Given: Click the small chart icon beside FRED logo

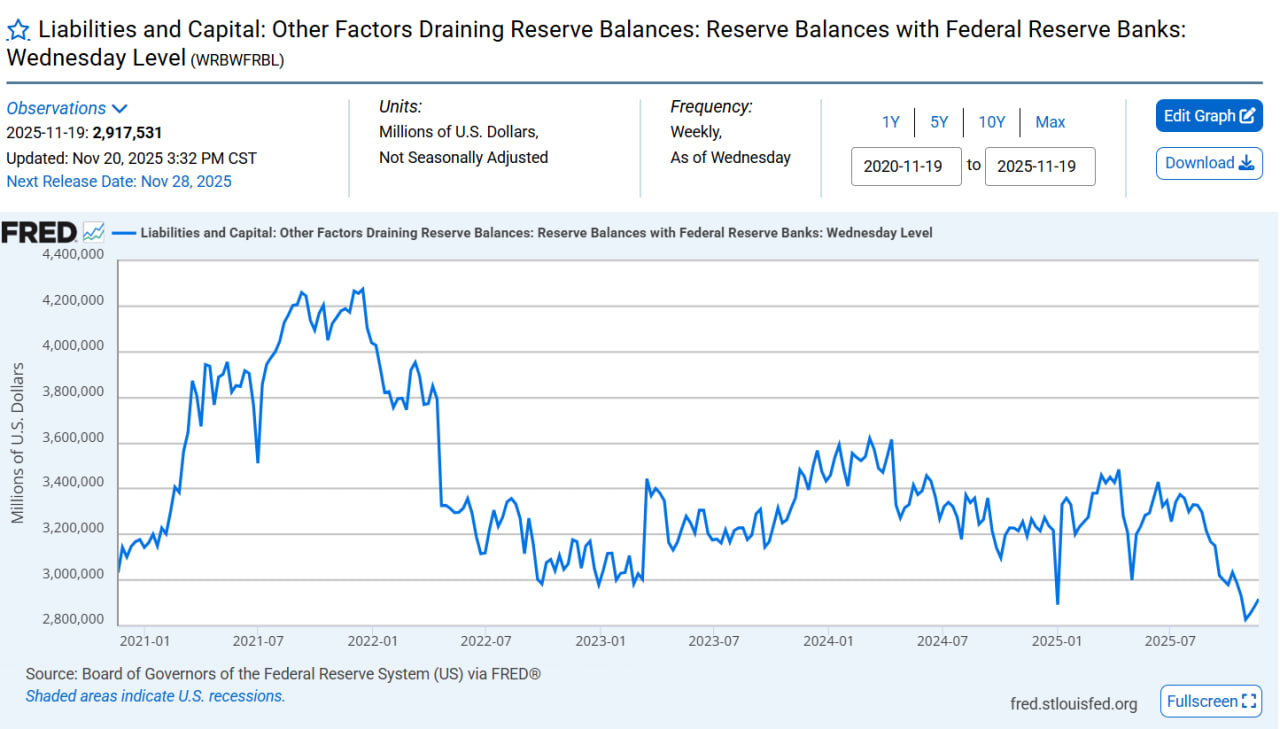Looking at the screenshot, I should pyautogui.click(x=93, y=233).
